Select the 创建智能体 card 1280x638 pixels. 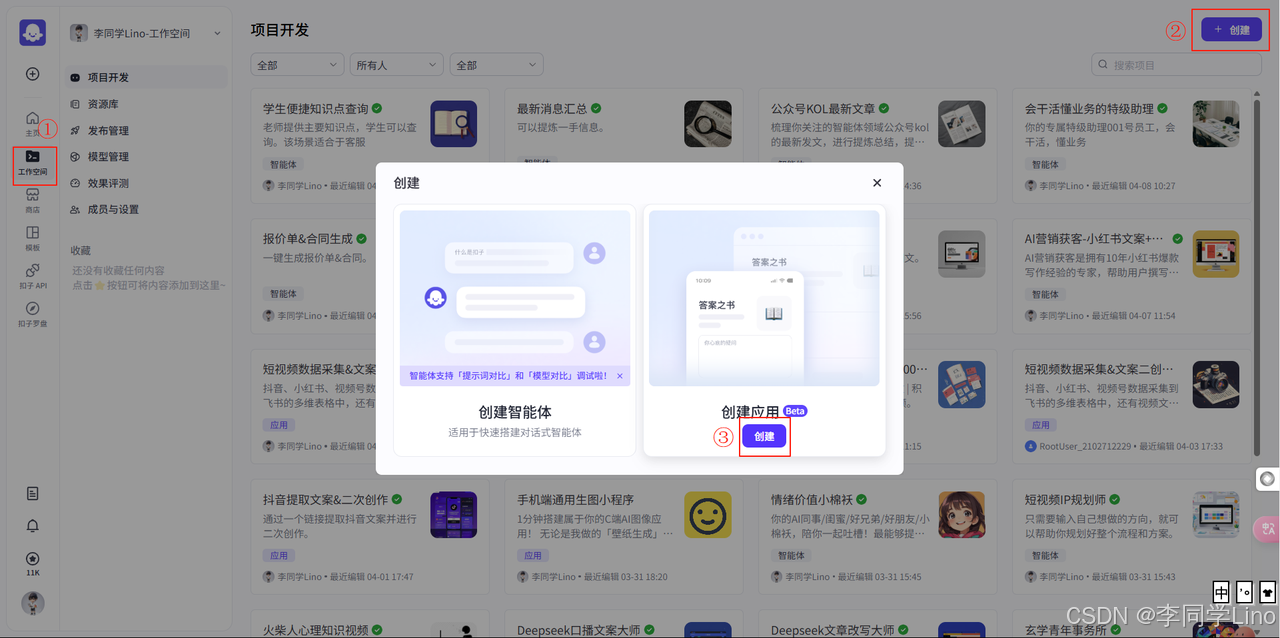(514, 331)
